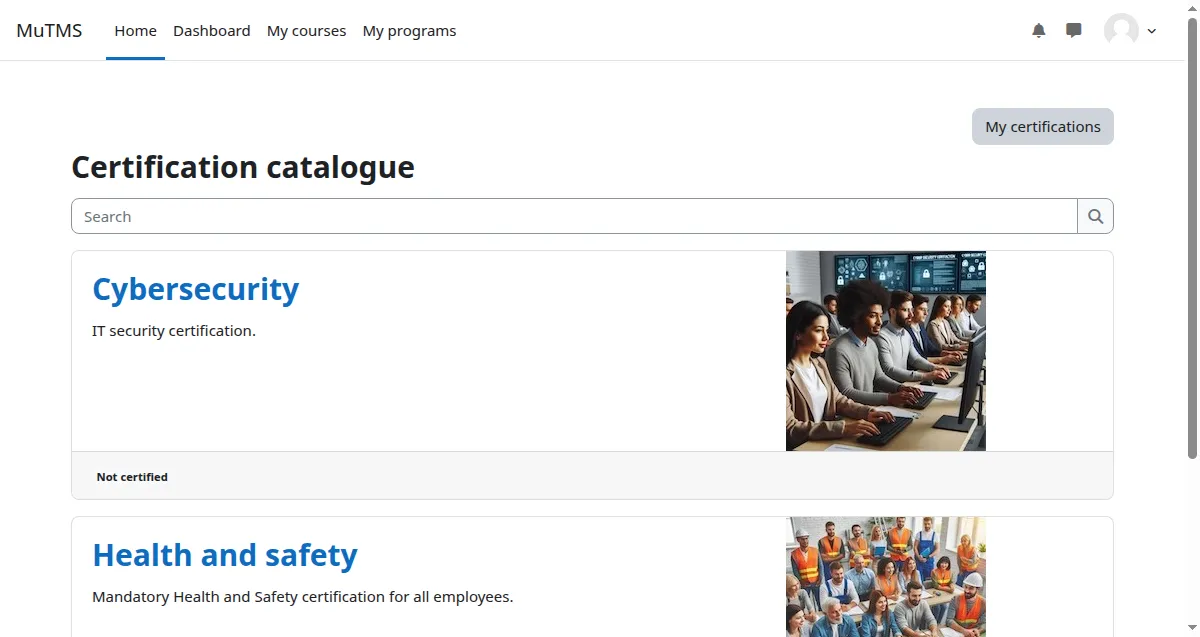
Task: Click the search magnifier icon
Action: 1095,216
